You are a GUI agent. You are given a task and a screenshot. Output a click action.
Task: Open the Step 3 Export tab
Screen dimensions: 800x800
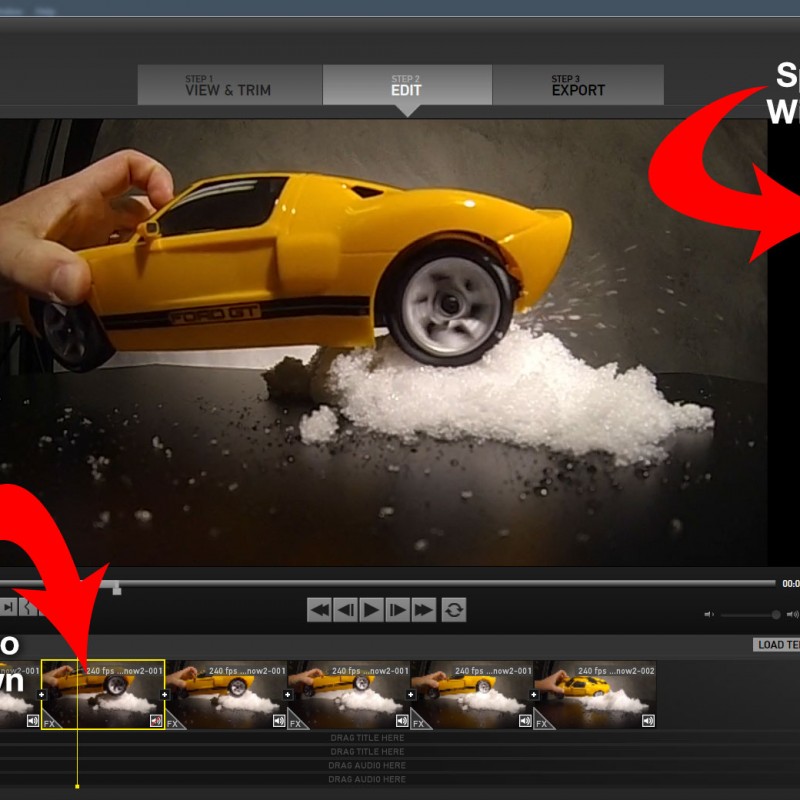pos(578,86)
